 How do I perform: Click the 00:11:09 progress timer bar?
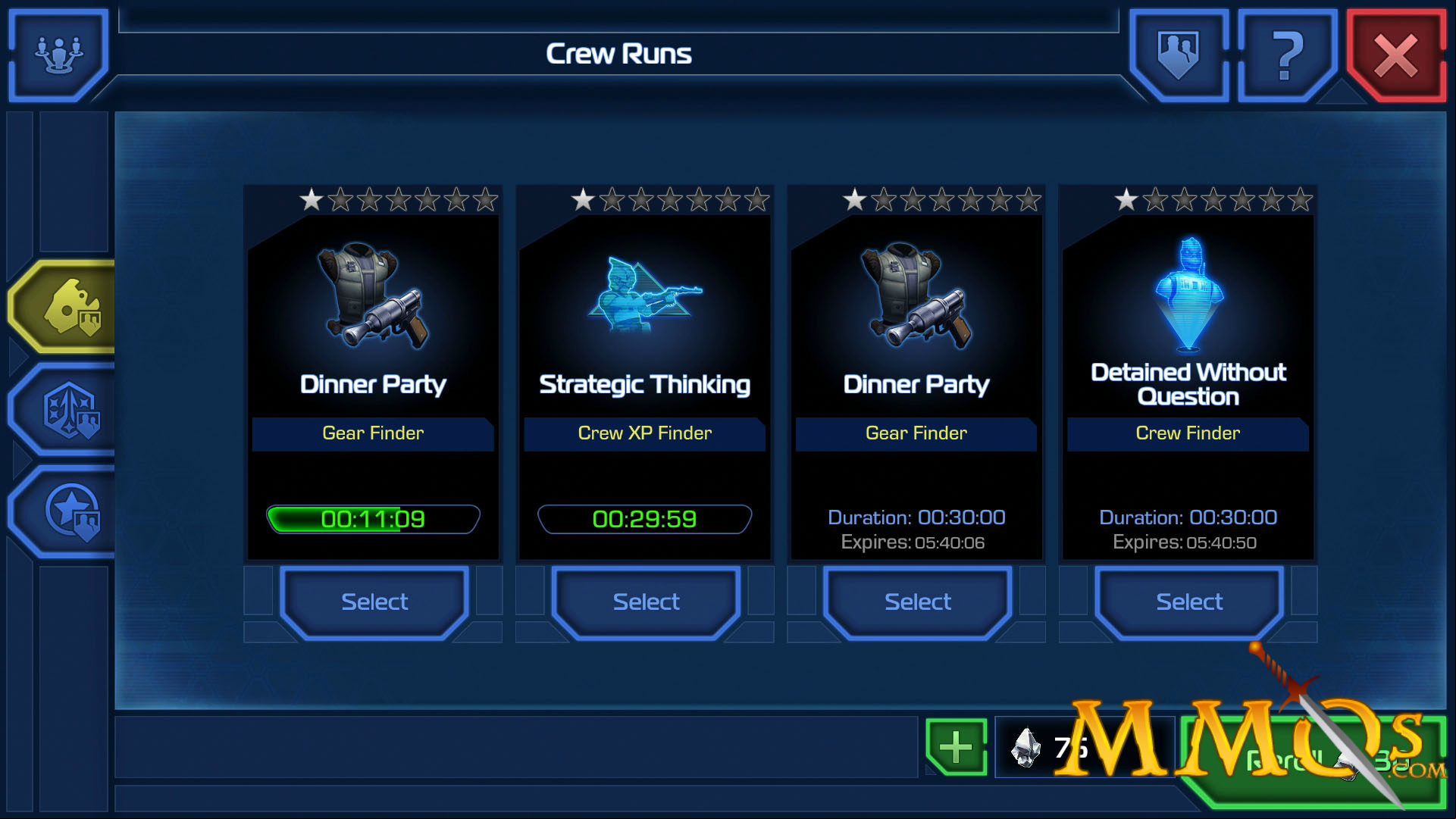[373, 519]
